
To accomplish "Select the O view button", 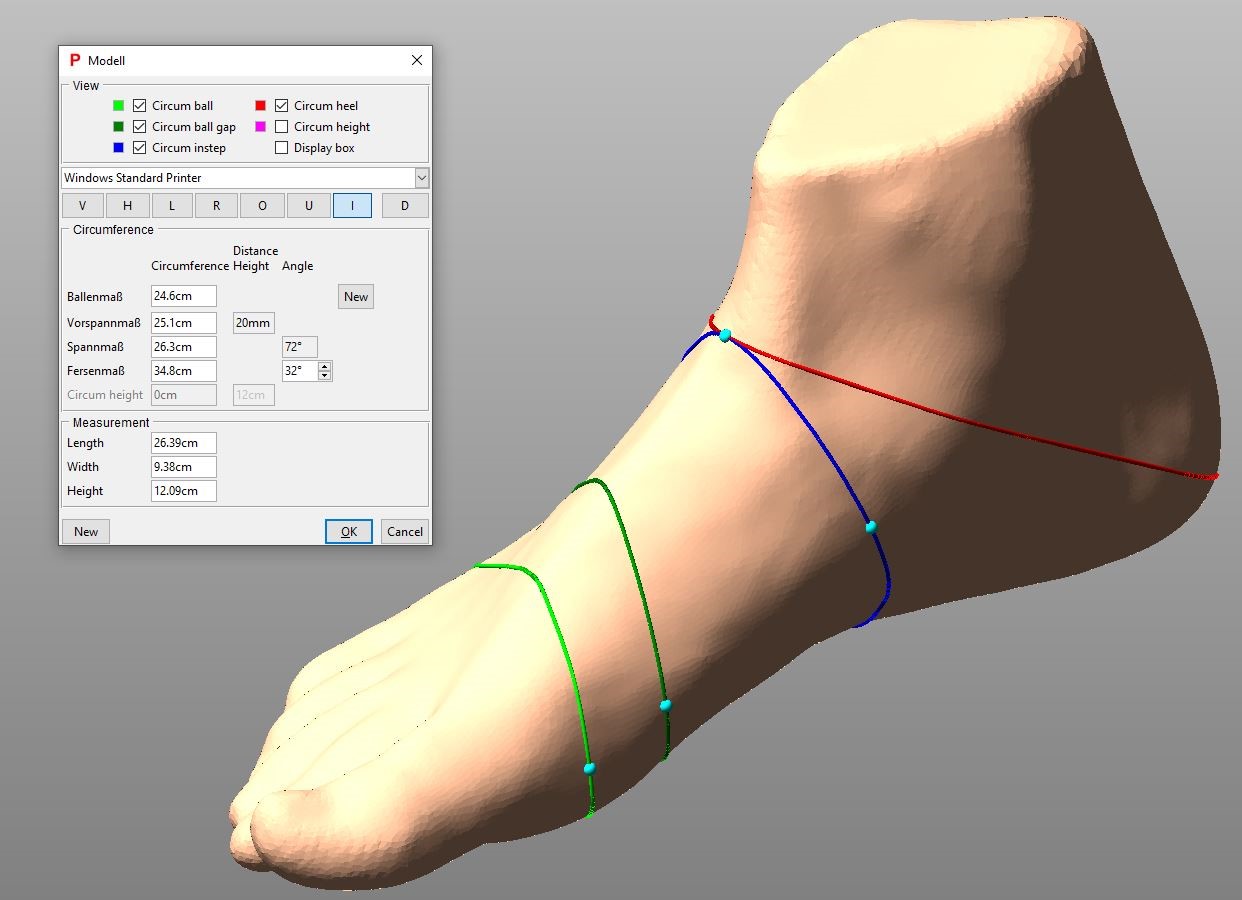I will pos(262,205).
